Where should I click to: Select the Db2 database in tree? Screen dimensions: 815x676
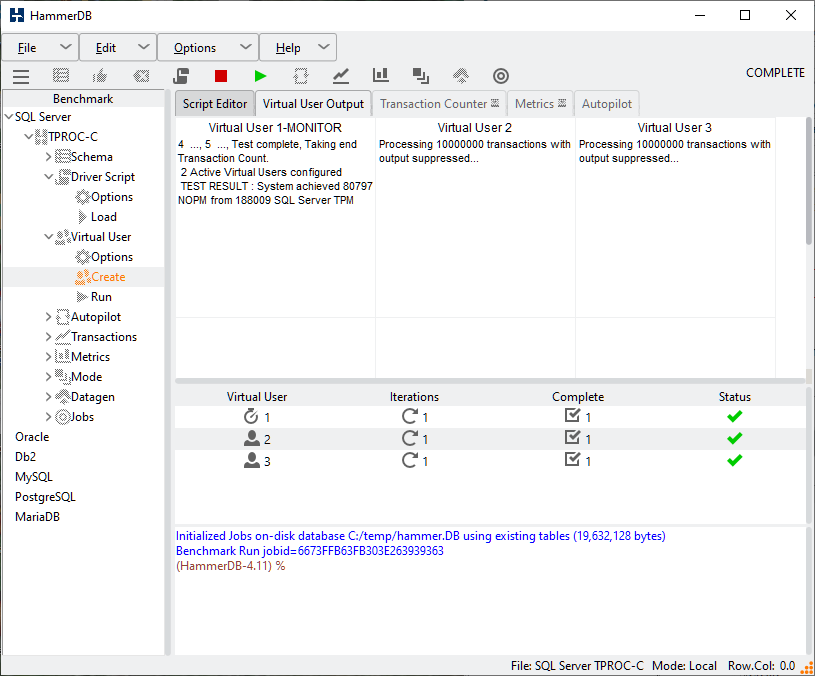[25, 457]
